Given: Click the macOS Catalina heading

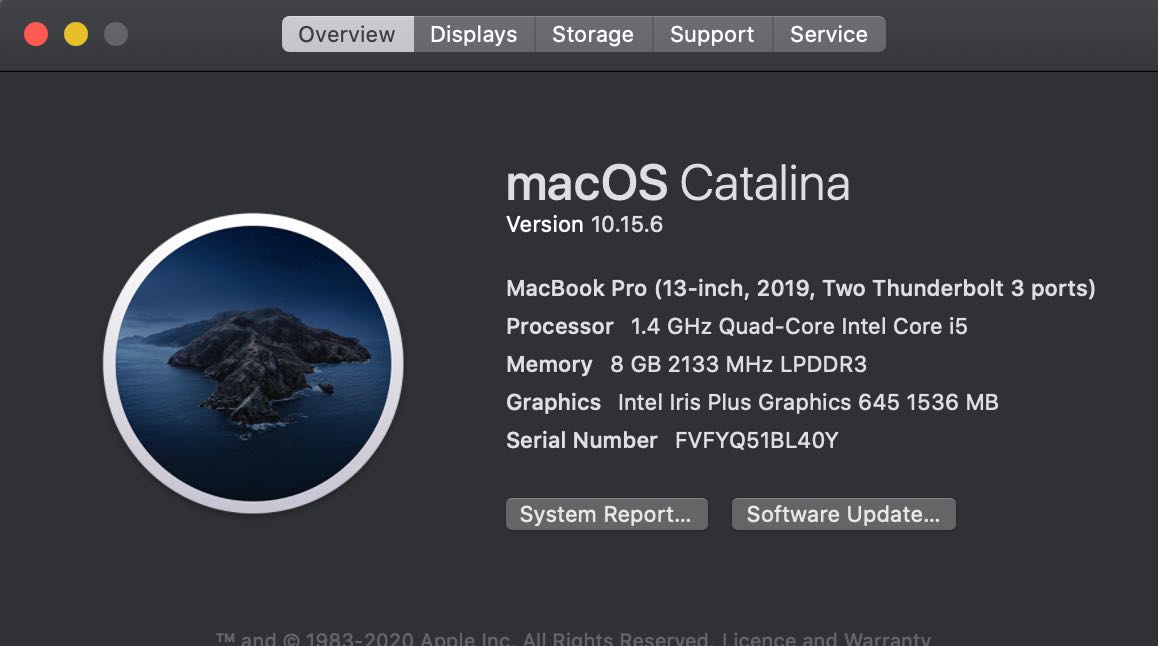Looking at the screenshot, I should [x=678, y=184].
